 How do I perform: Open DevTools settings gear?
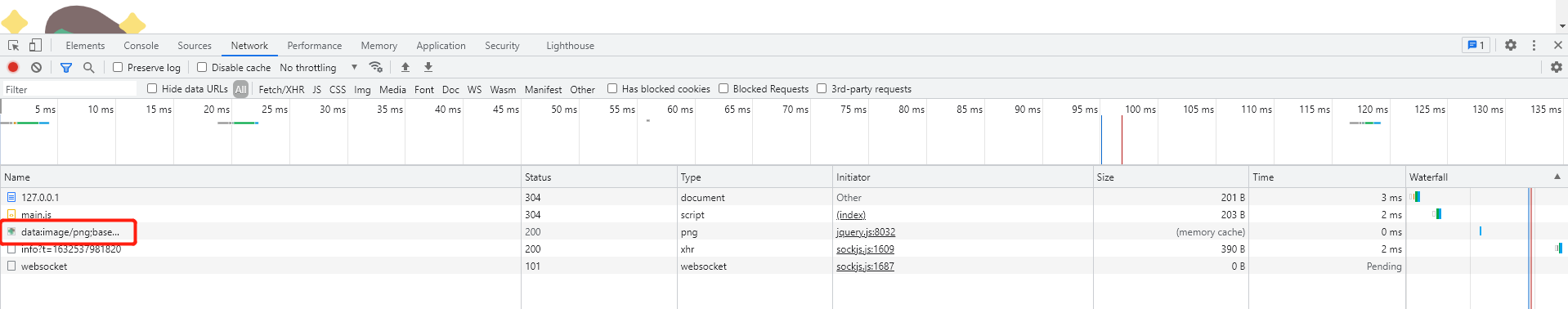pyautogui.click(x=1511, y=45)
